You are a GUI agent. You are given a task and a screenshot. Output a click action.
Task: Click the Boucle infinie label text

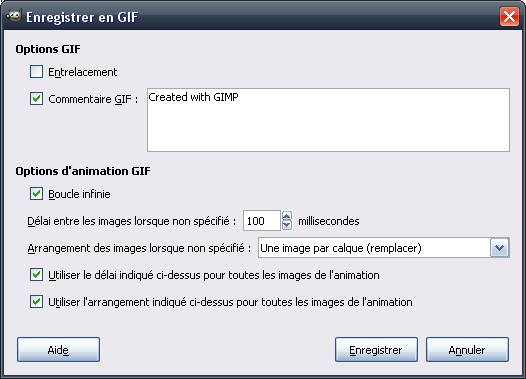(79, 194)
